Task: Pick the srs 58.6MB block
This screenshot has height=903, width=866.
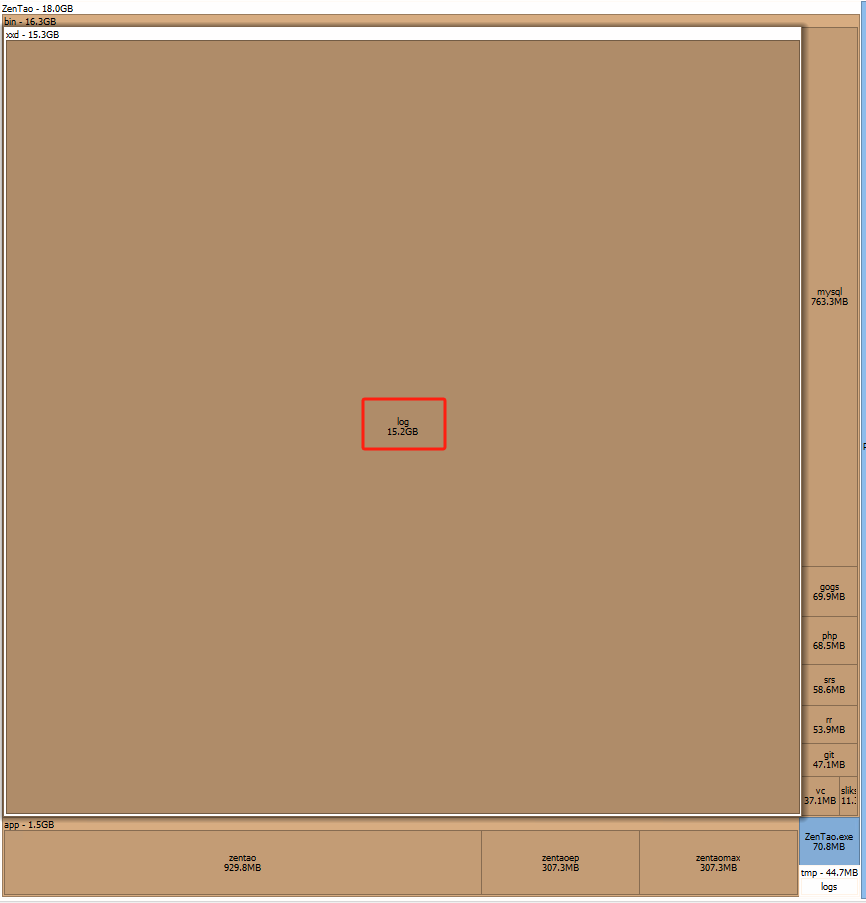Action: click(829, 685)
